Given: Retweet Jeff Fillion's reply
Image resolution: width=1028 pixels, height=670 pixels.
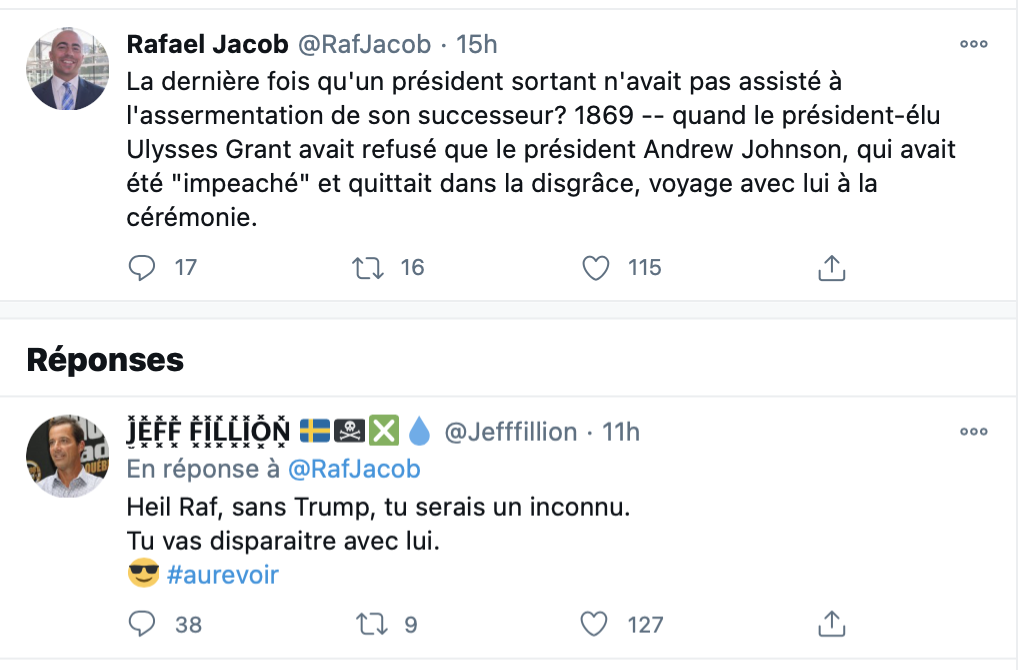Looking at the screenshot, I should (x=373, y=624).
